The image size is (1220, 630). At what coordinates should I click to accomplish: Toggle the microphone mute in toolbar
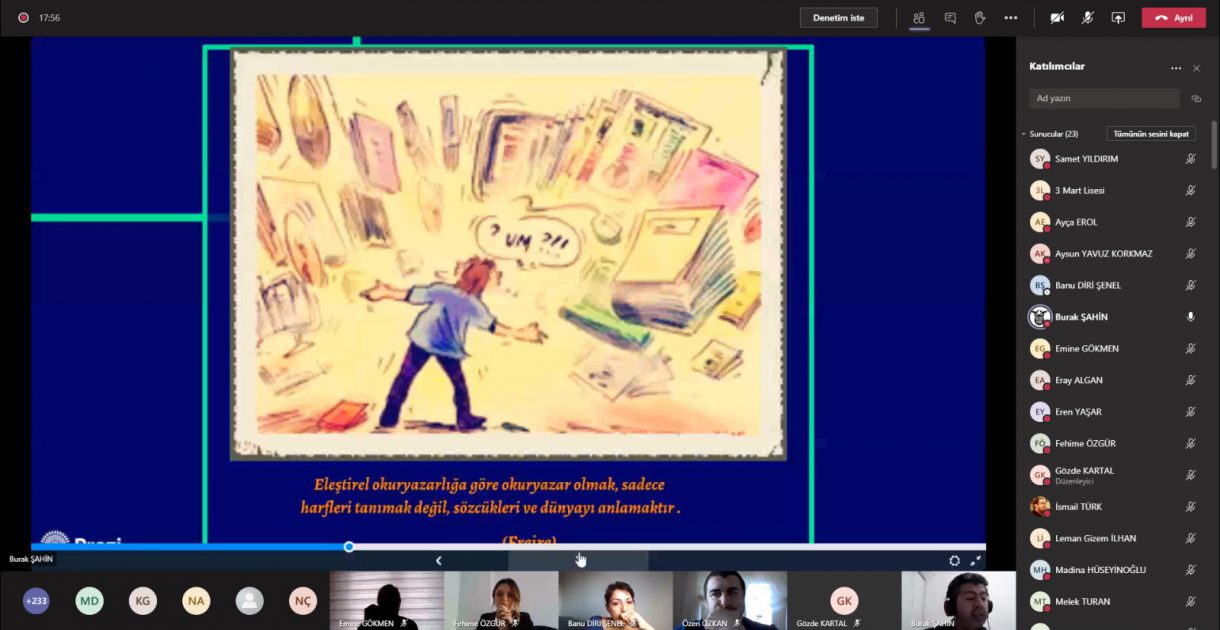(1088, 18)
